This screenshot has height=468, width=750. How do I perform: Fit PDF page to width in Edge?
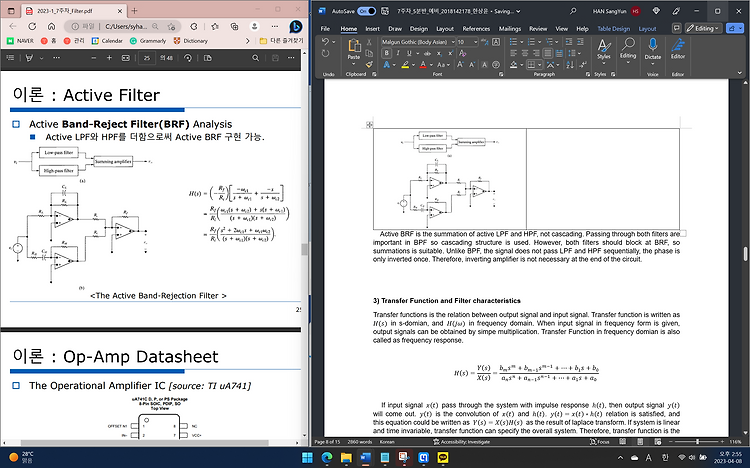[125, 58]
